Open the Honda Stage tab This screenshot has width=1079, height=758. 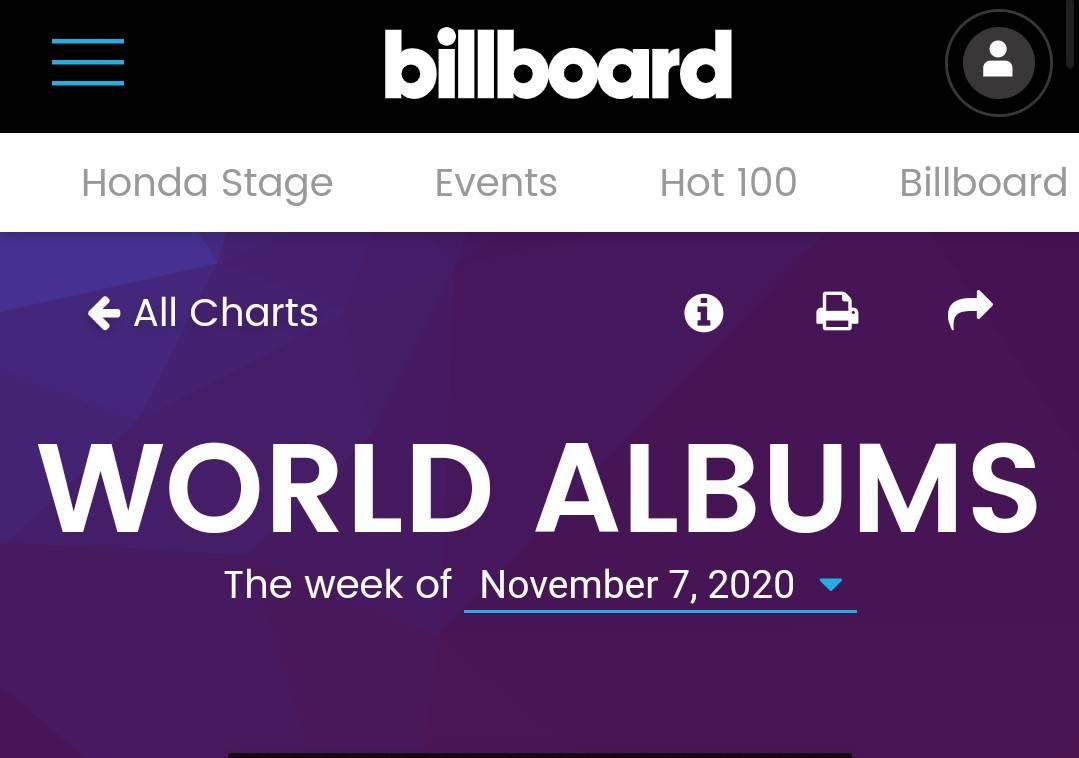pos(207,183)
